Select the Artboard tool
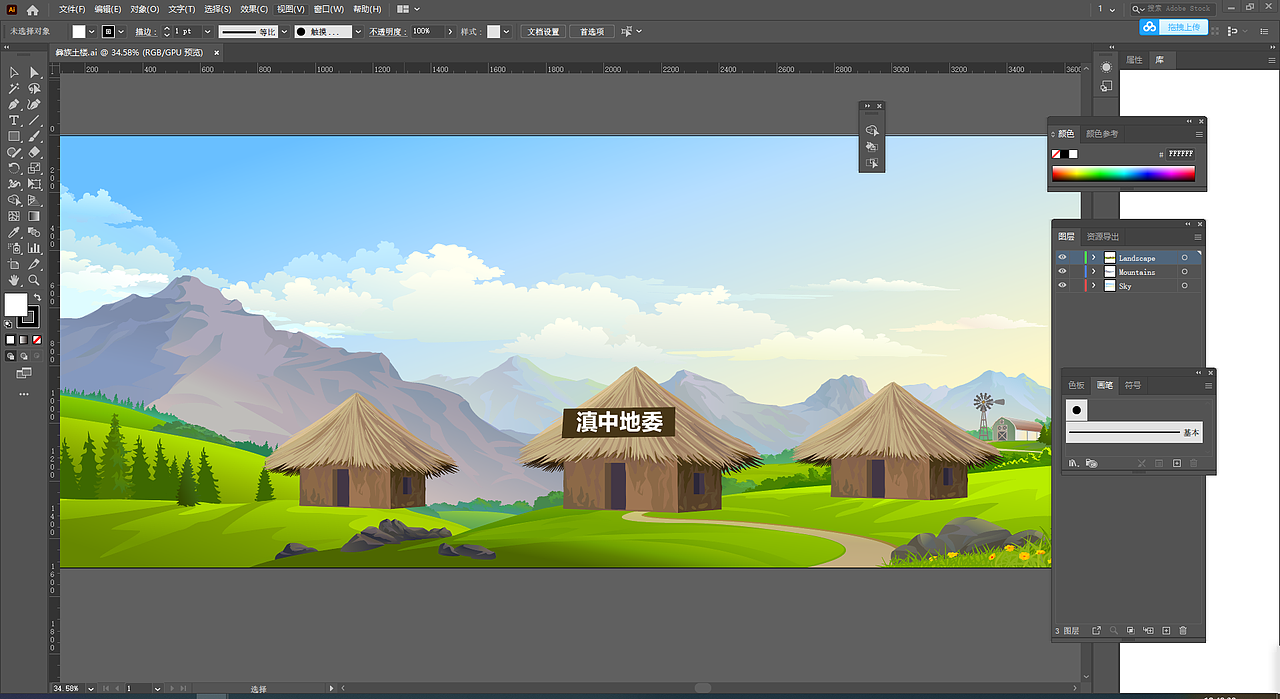 click(14, 264)
